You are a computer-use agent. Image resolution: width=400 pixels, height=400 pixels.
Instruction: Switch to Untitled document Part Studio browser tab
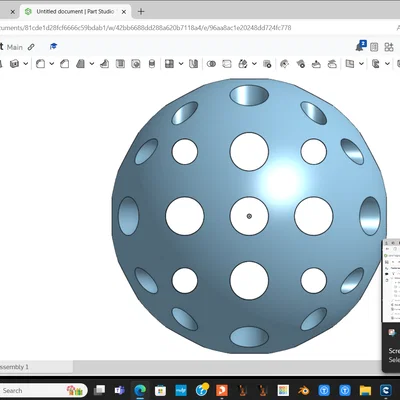click(x=75, y=12)
